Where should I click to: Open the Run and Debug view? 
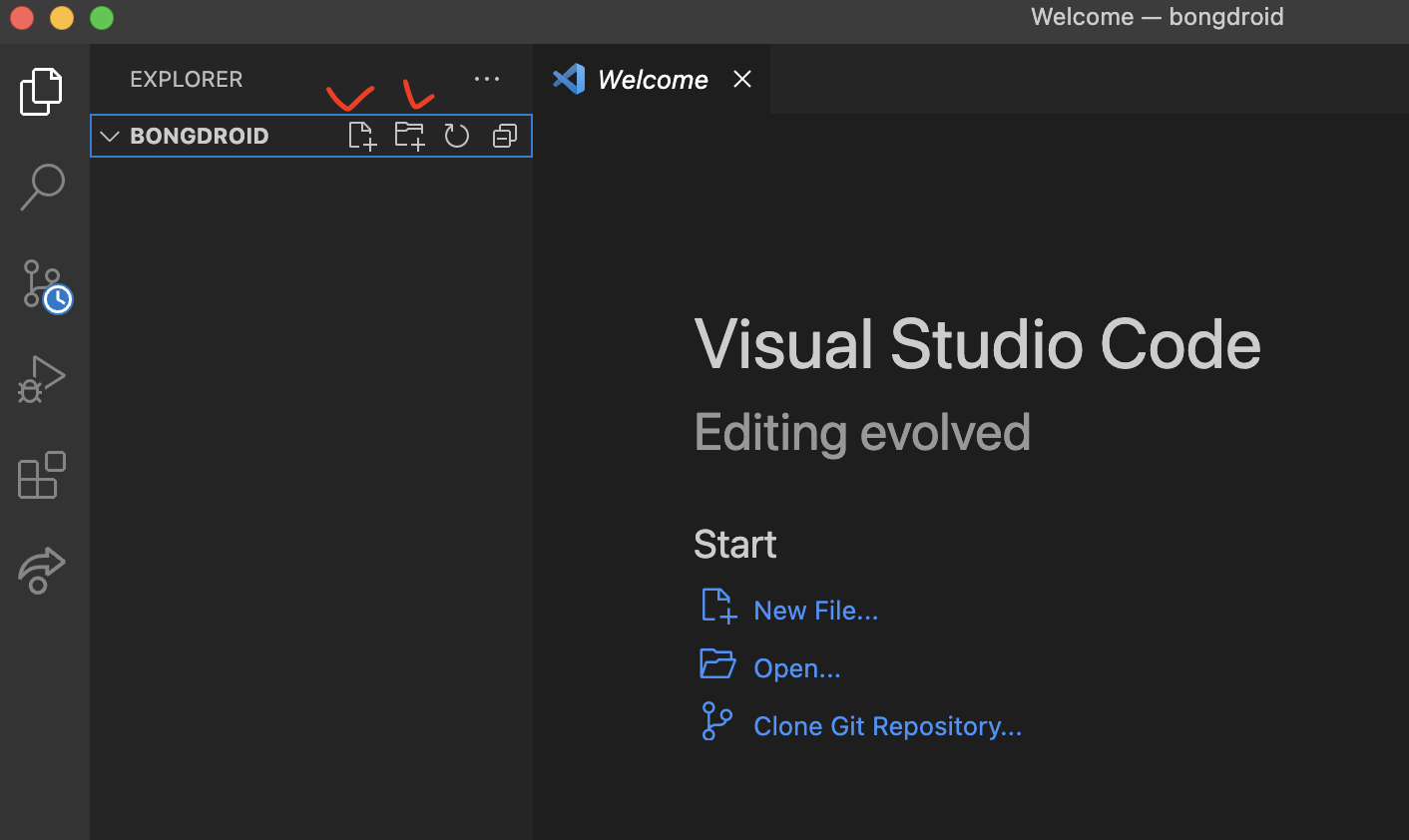click(x=41, y=379)
